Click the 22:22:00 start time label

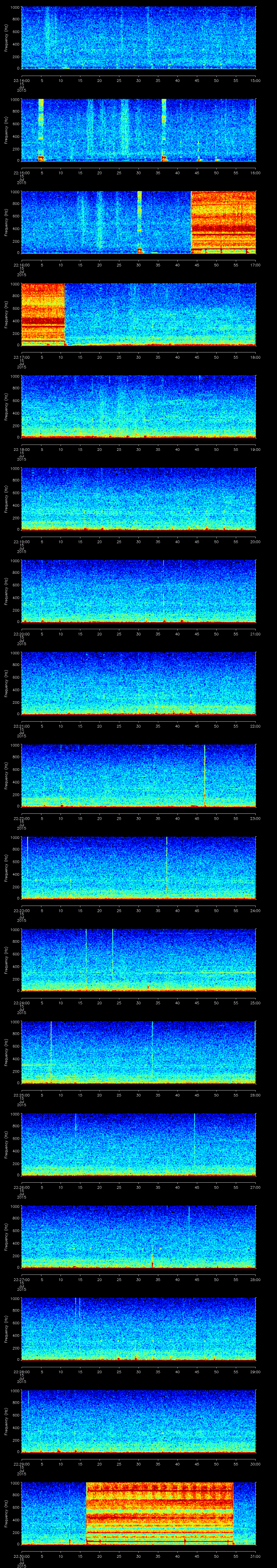pos(21,818)
